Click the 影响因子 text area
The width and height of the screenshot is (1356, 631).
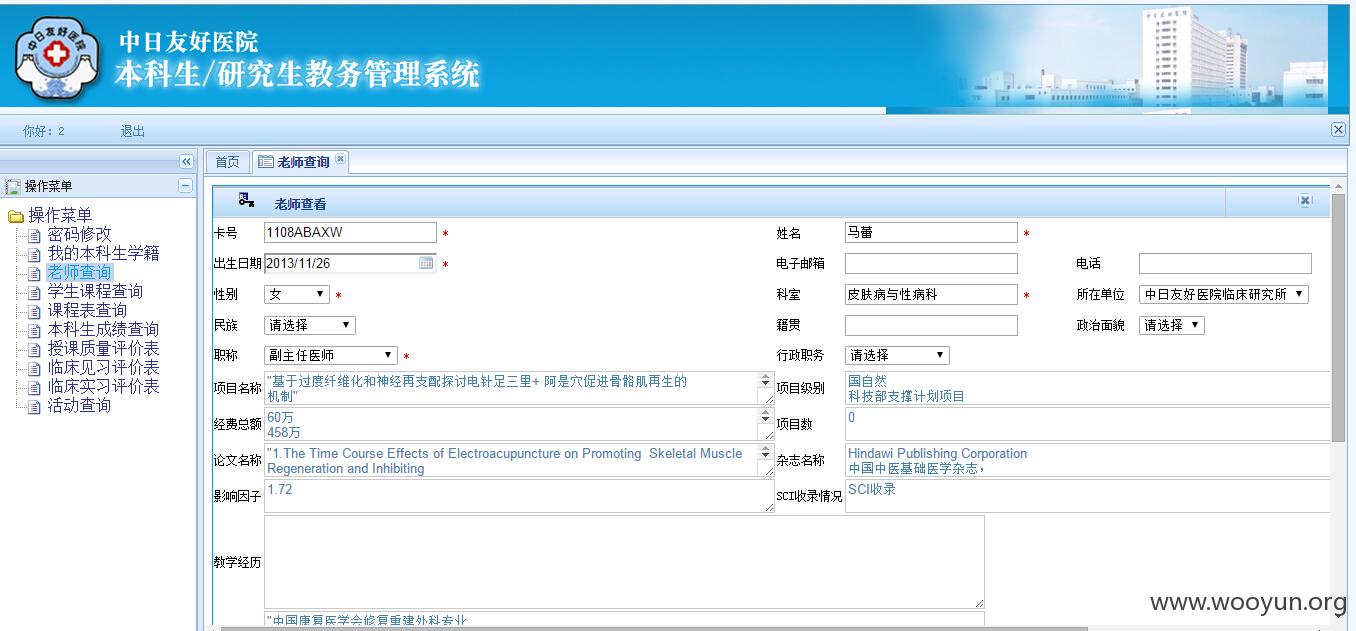519,497
